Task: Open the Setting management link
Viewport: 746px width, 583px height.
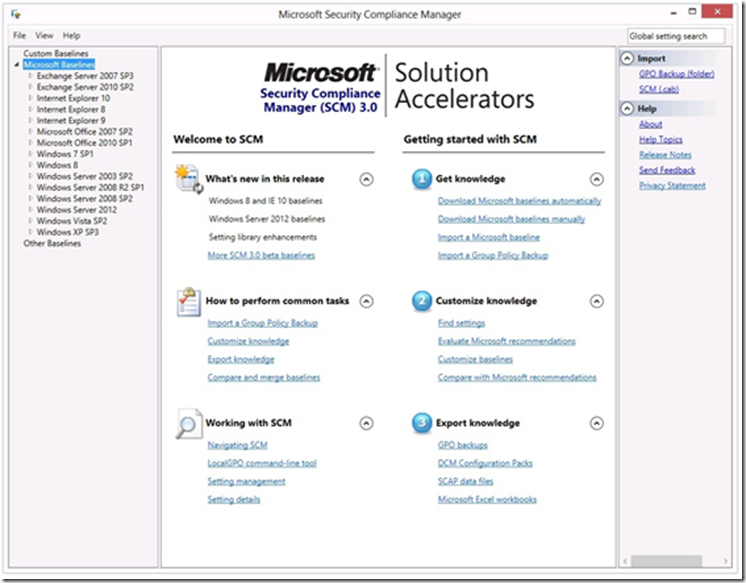Action: (x=246, y=481)
